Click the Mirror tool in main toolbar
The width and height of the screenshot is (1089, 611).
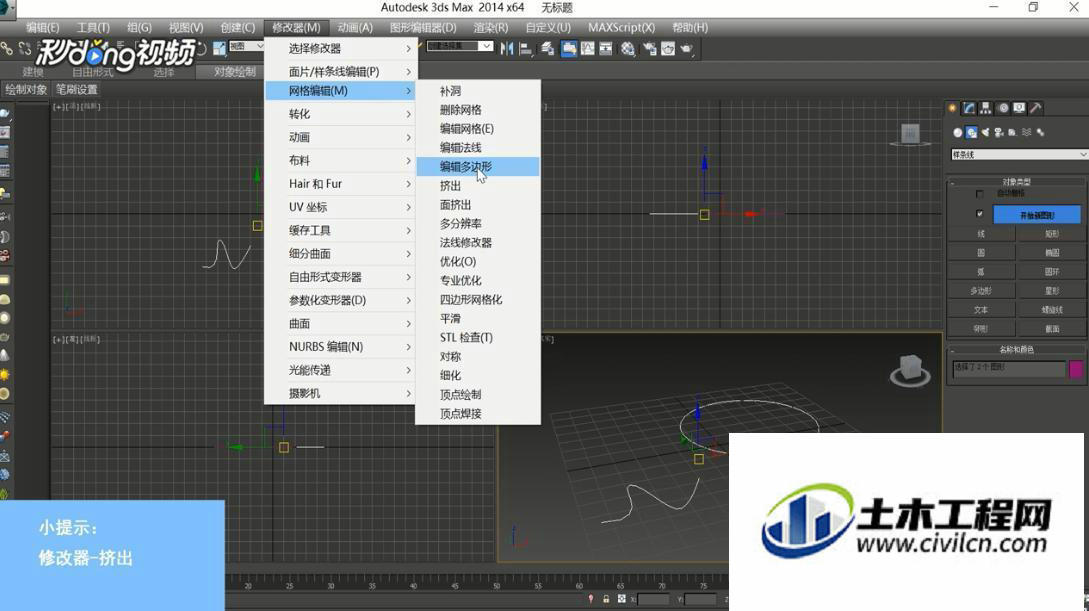(507, 49)
